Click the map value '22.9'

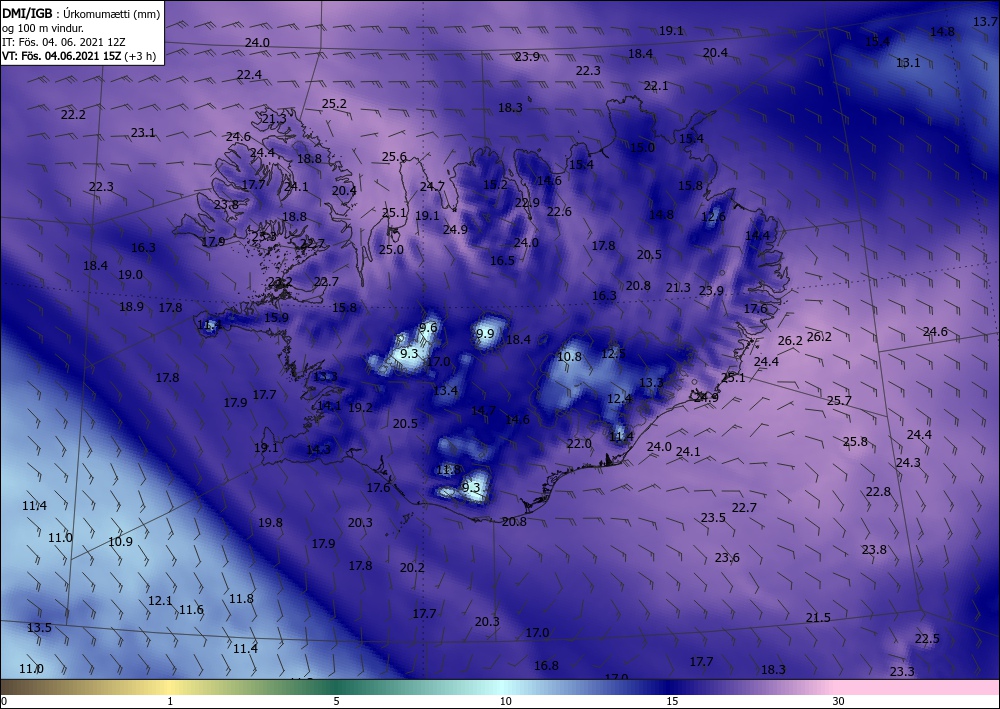527,203
